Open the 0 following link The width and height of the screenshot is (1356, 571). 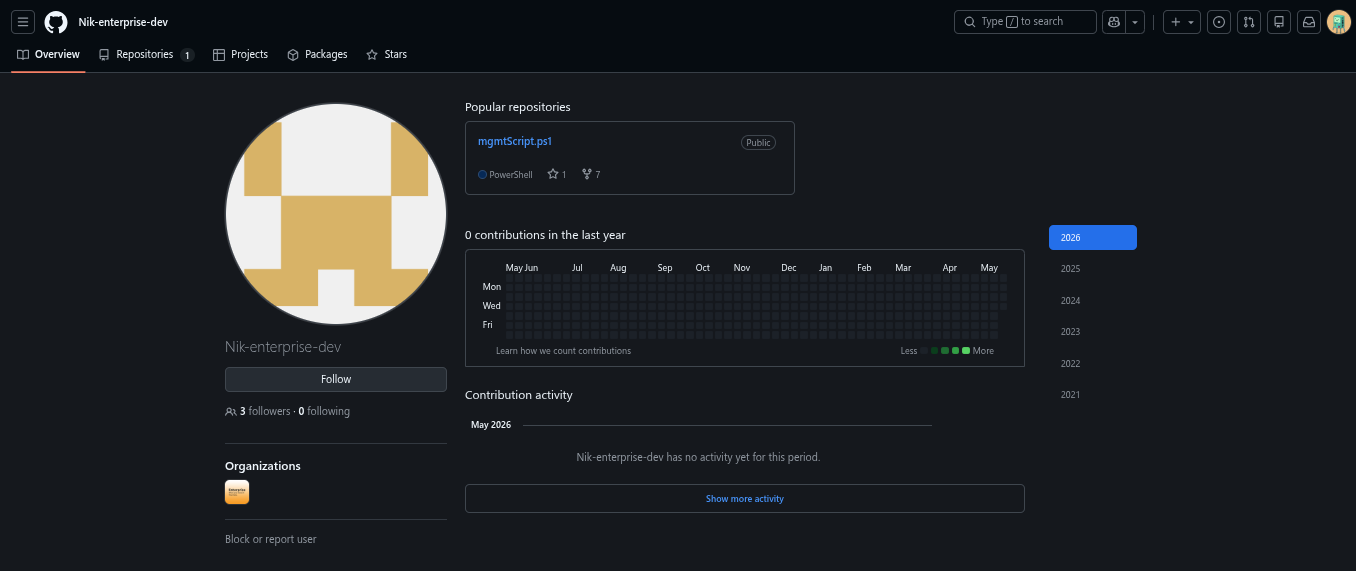[324, 411]
